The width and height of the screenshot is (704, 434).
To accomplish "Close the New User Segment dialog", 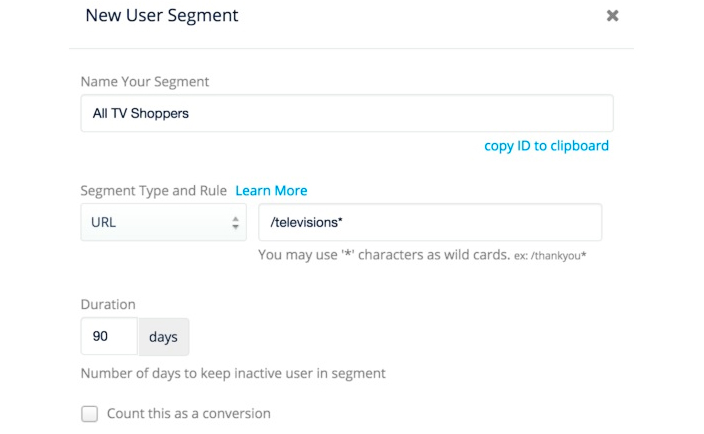I will pos(612,16).
